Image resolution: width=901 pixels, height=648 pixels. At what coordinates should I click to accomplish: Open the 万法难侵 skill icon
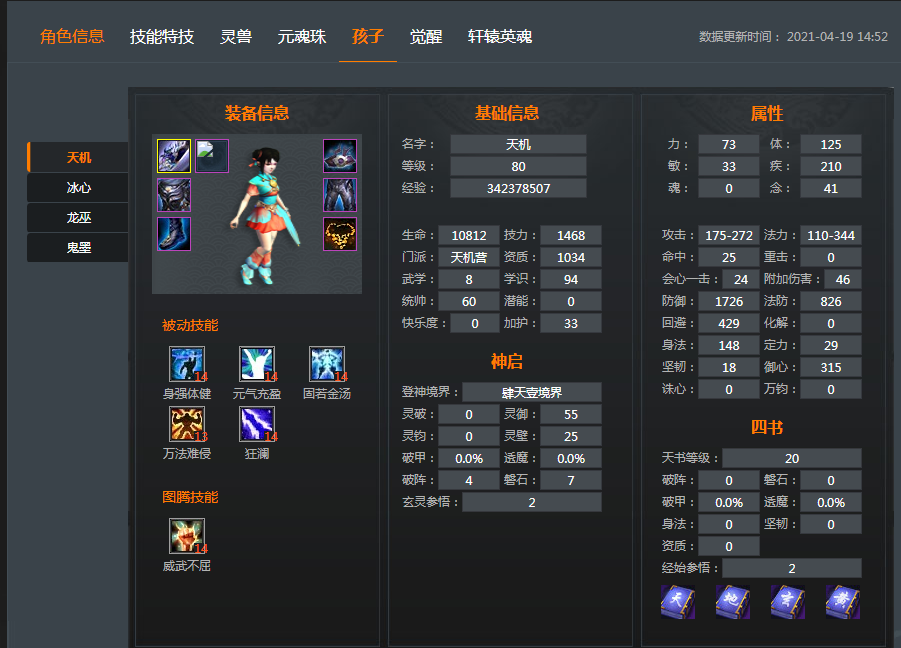click(x=187, y=424)
